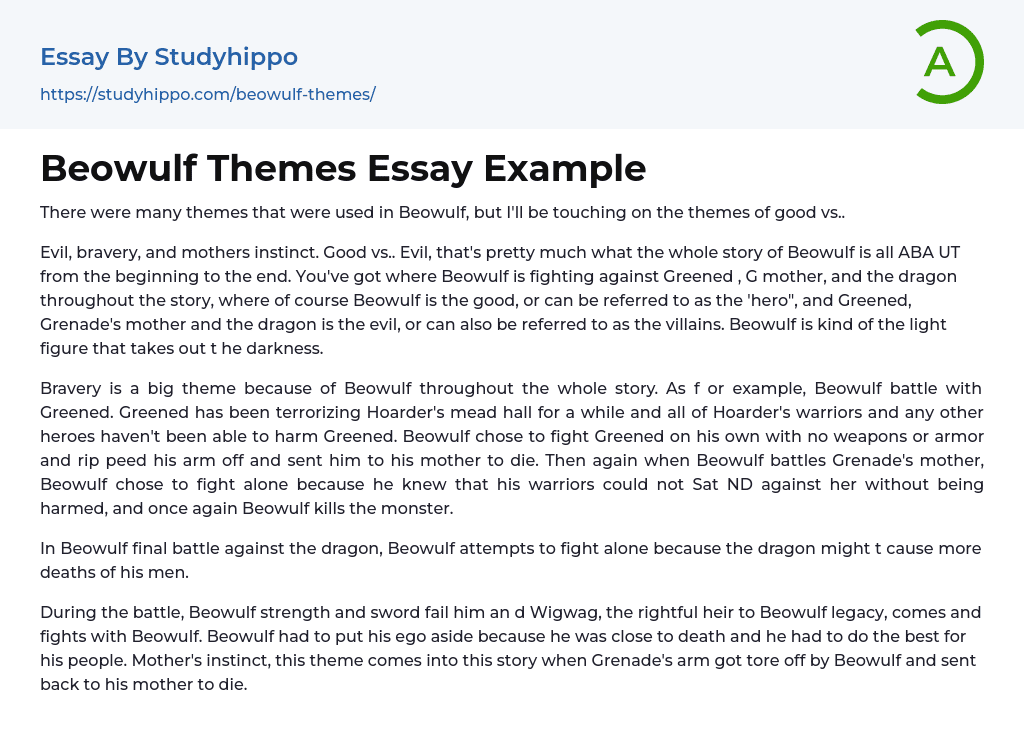Click the "Beowulf Themes Essay Example" title
This screenshot has width=1024, height=753.
click(343, 168)
